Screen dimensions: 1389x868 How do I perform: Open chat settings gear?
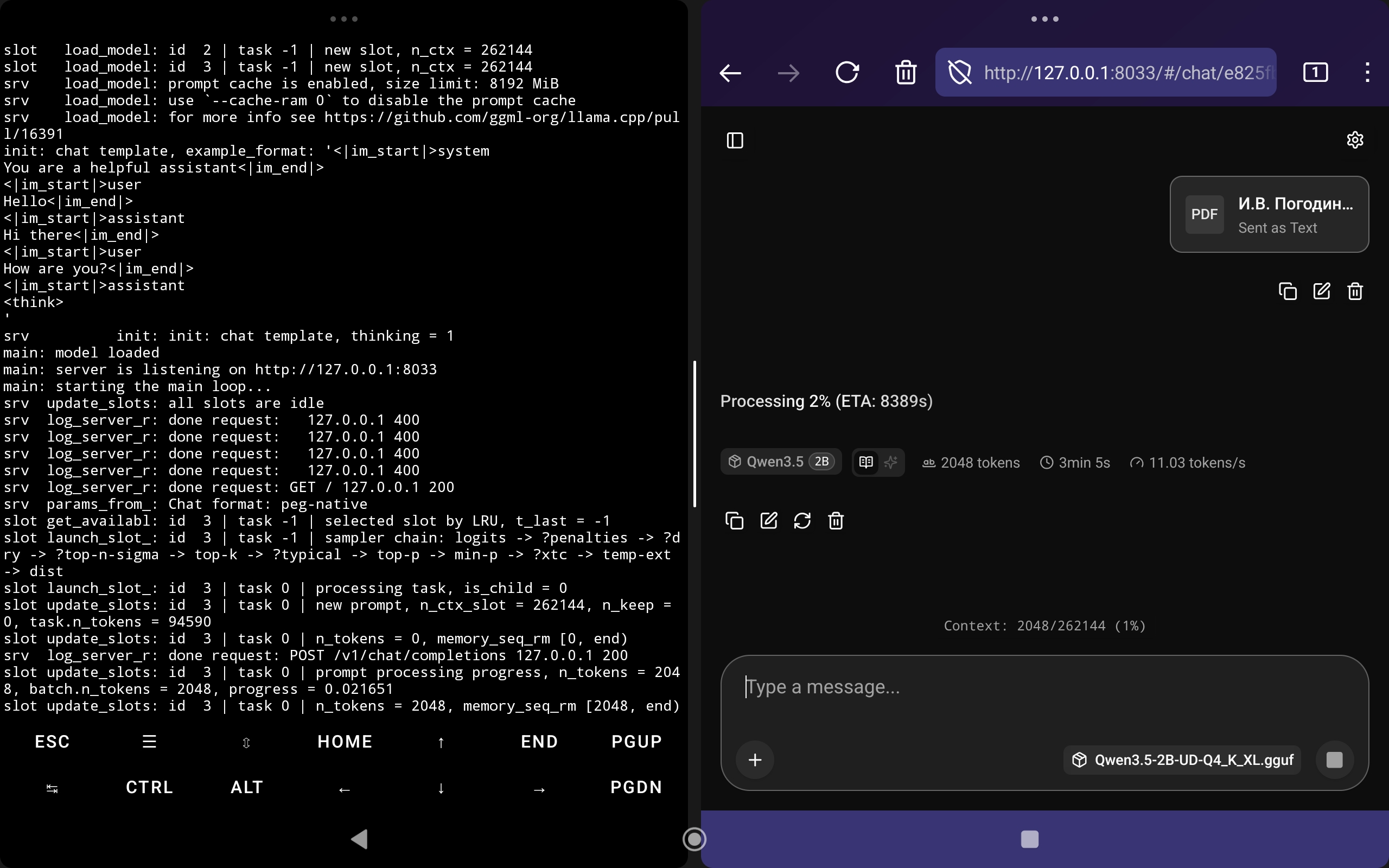pyautogui.click(x=1355, y=140)
